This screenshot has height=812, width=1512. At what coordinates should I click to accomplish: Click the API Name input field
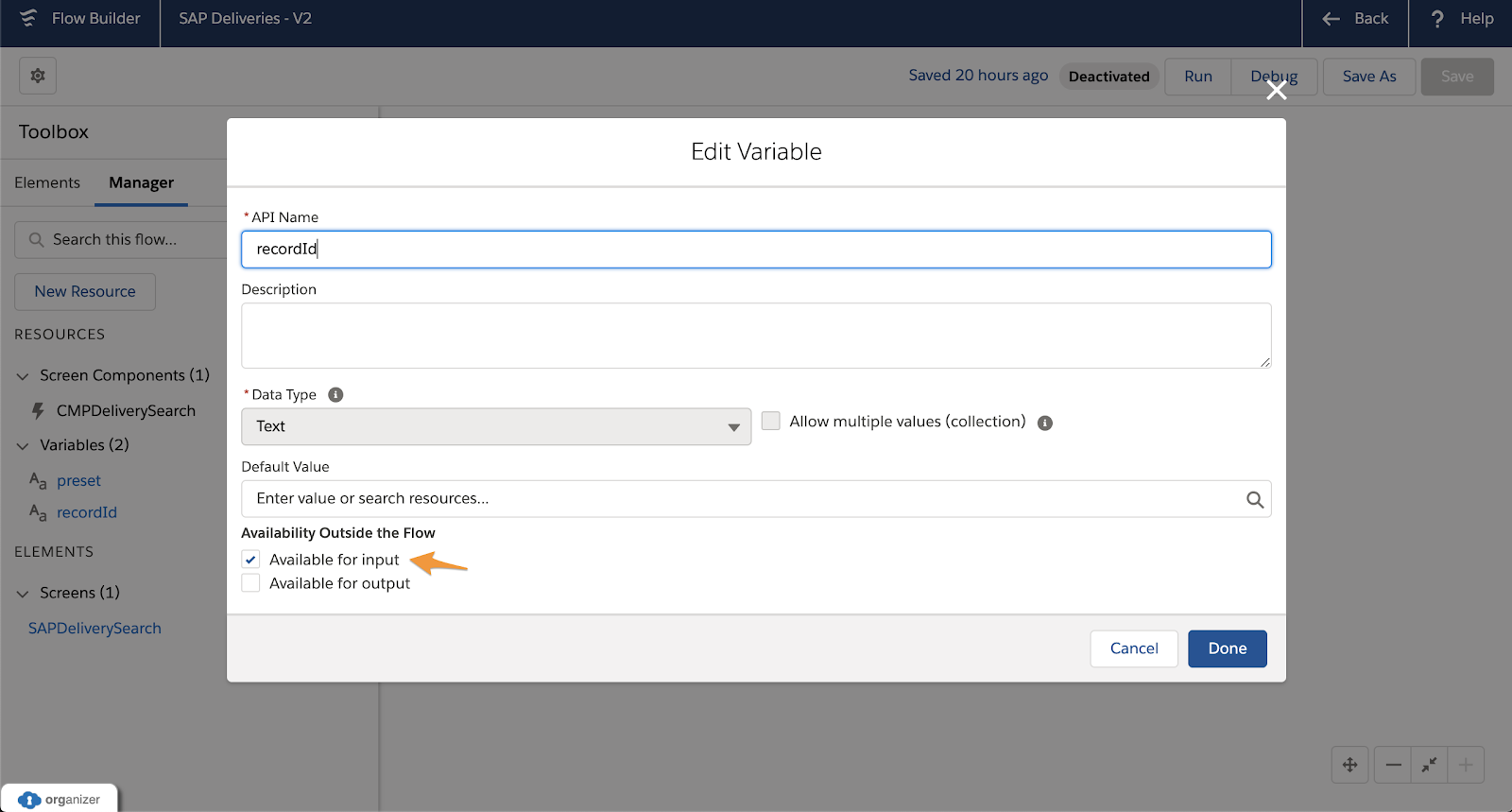[x=756, y=250]
